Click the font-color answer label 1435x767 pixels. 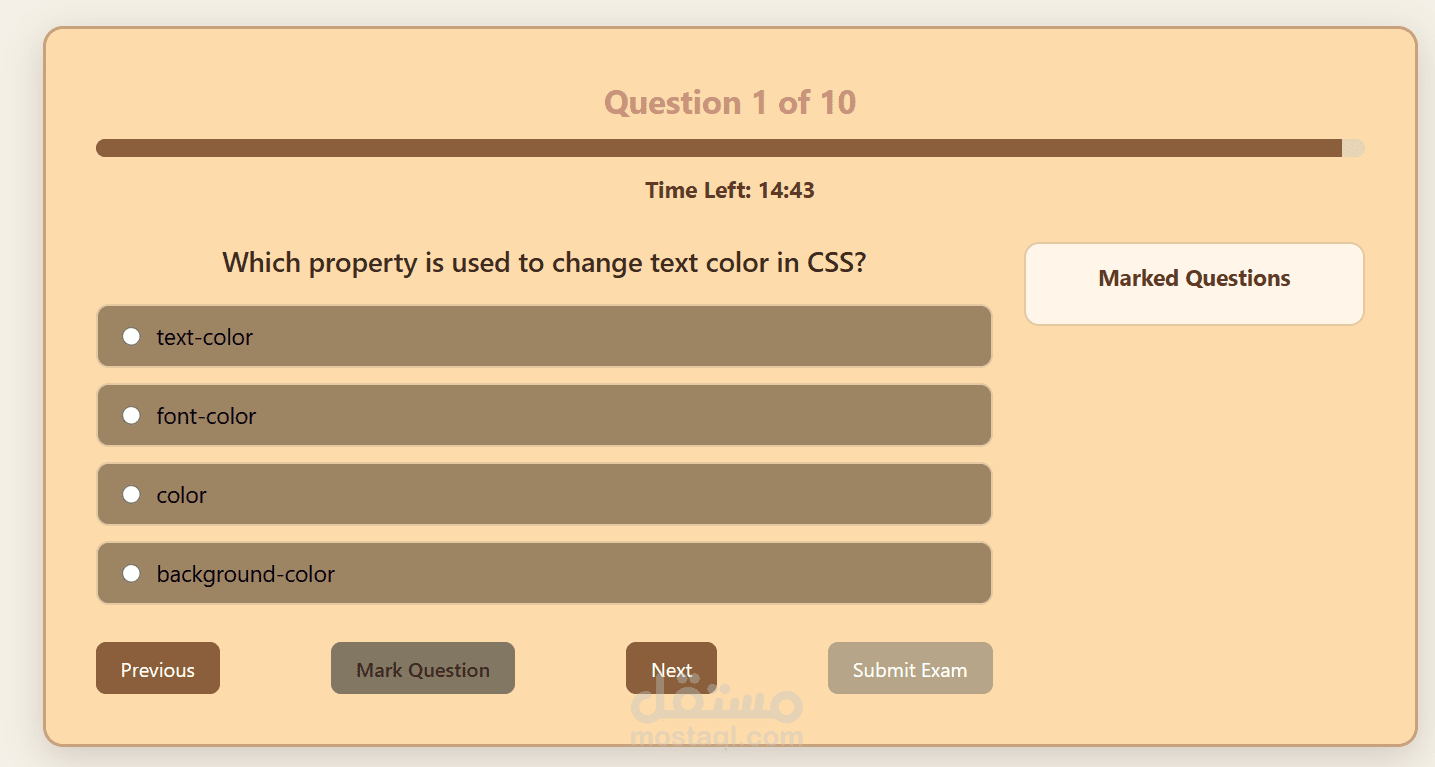206,416
